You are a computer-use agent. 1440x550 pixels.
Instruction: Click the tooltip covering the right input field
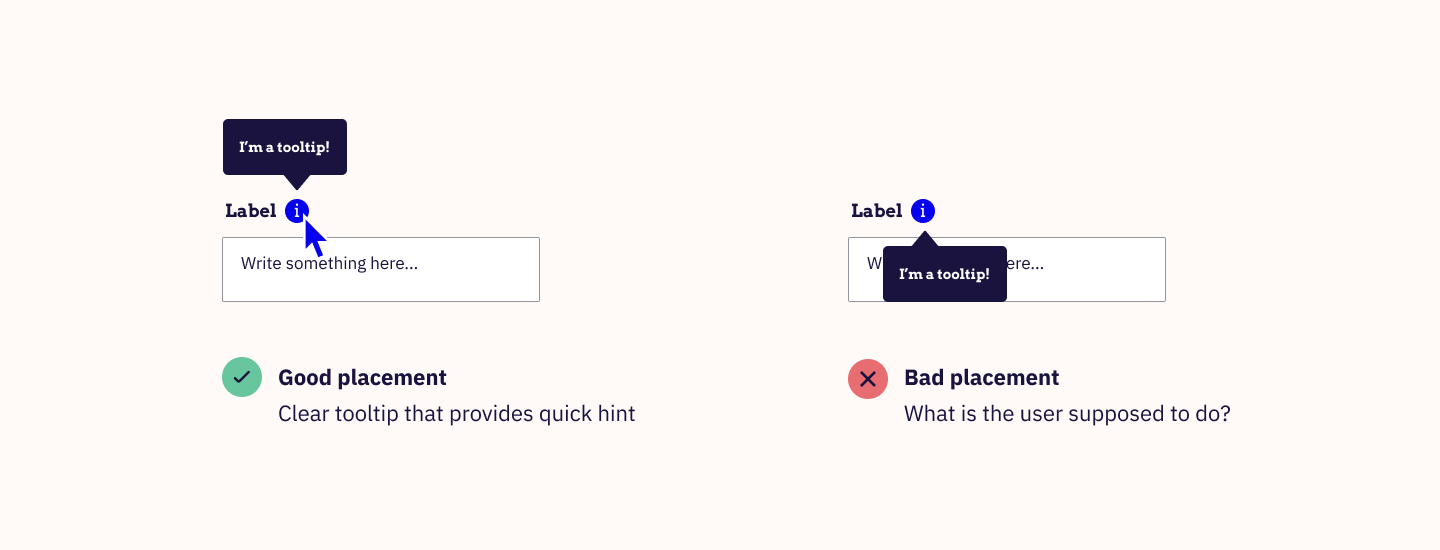pos(945,274)
